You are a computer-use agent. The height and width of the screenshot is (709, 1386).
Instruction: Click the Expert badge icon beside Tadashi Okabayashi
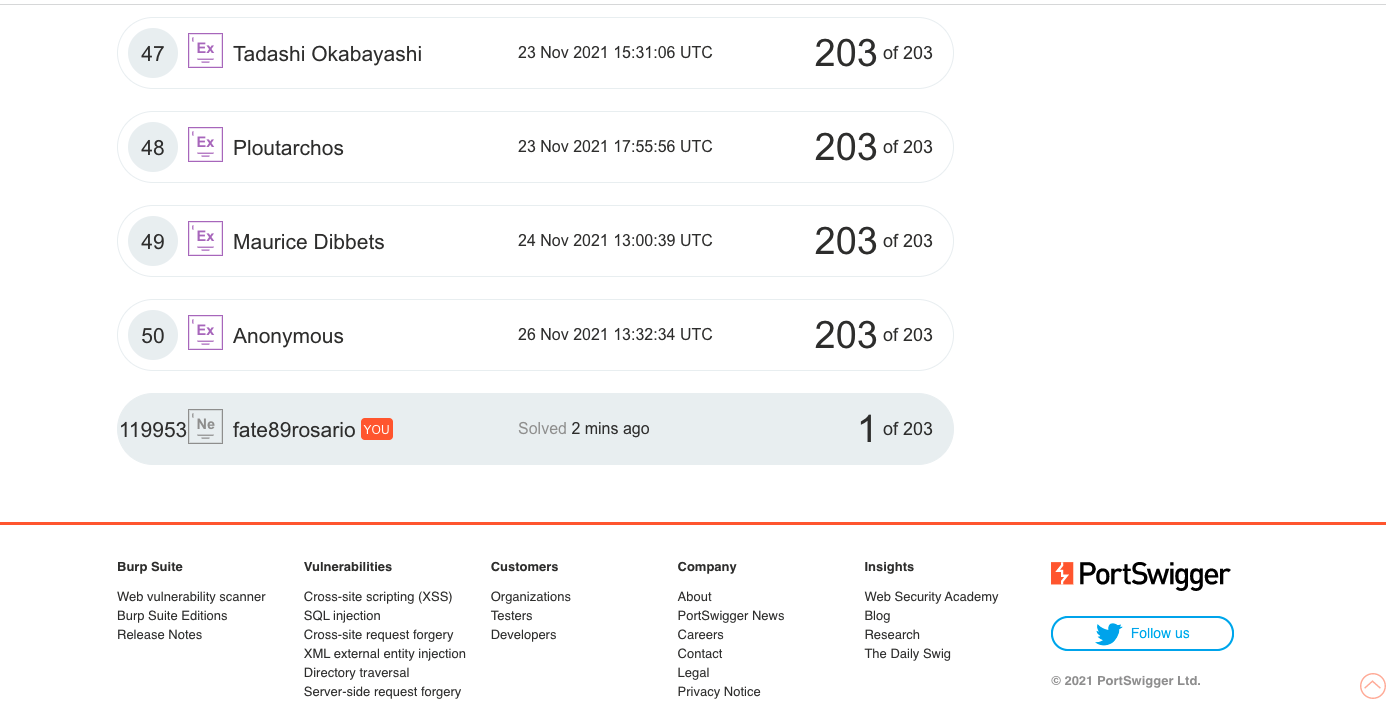pos(205,51)
